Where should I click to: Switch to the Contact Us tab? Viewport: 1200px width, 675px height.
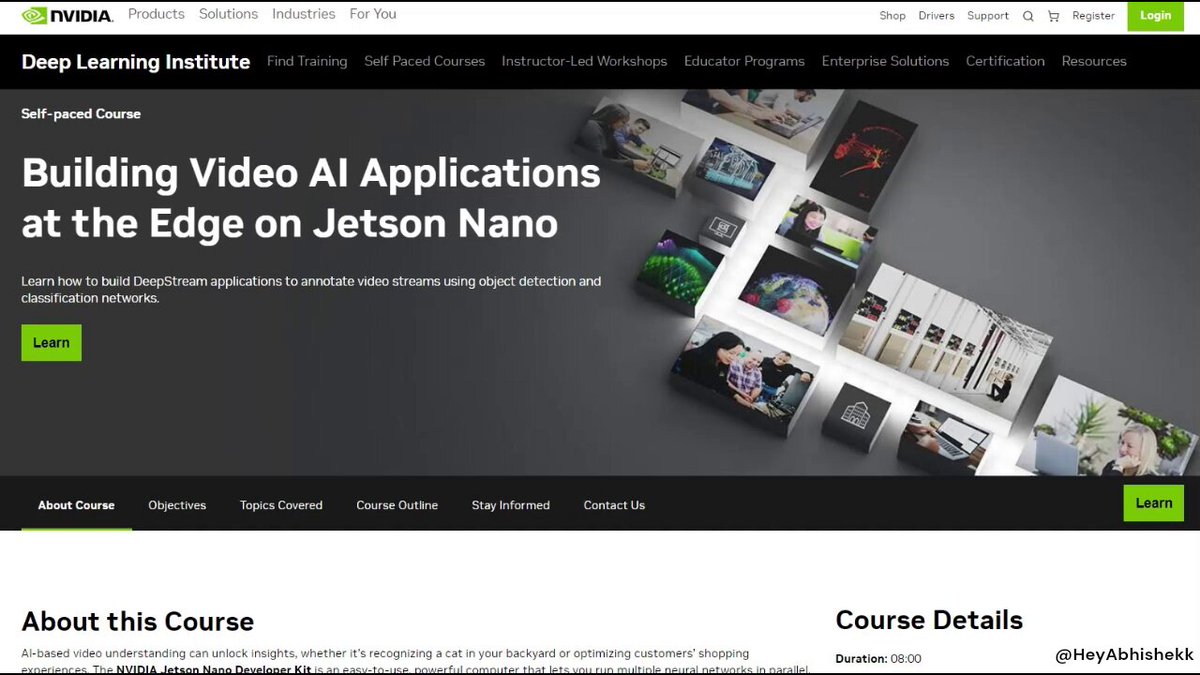pos(614,505)
